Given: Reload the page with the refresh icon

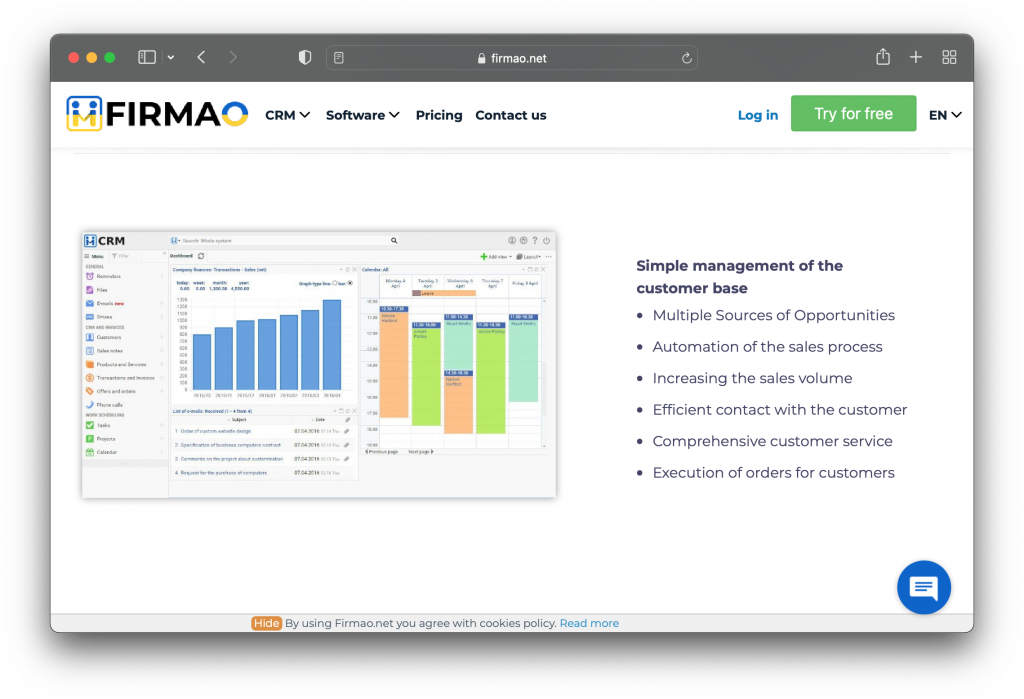Looking at the screenshot, I should (686, 58).
